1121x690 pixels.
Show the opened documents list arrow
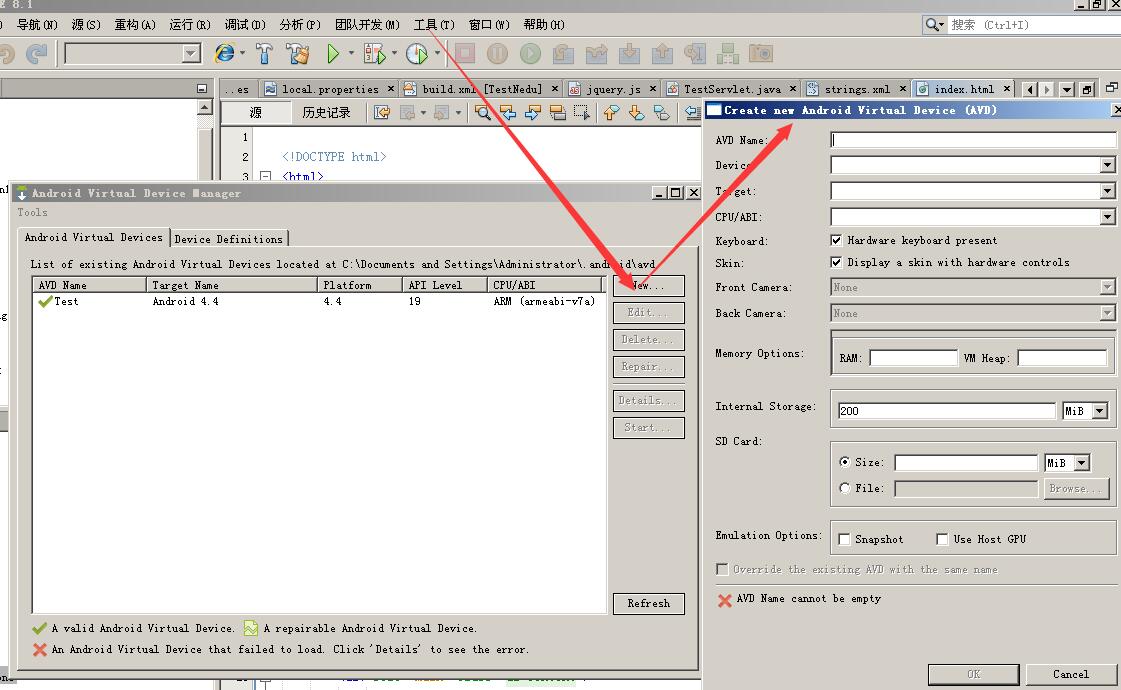coord(1067,89)
